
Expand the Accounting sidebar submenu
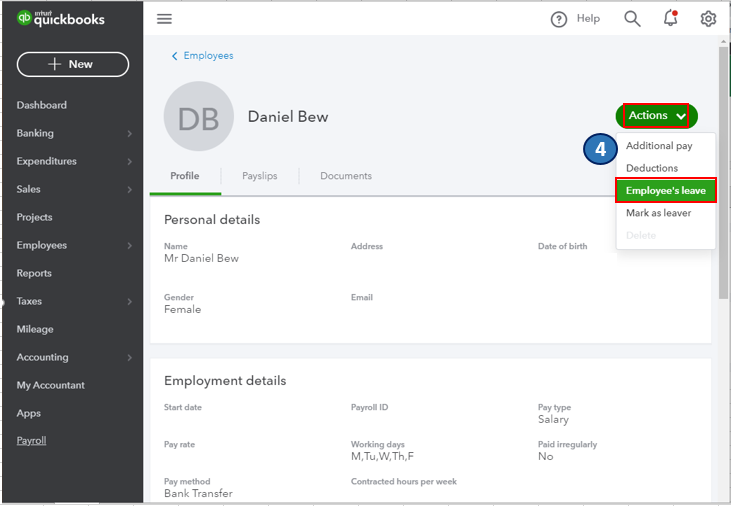click(x=129, y=357)
